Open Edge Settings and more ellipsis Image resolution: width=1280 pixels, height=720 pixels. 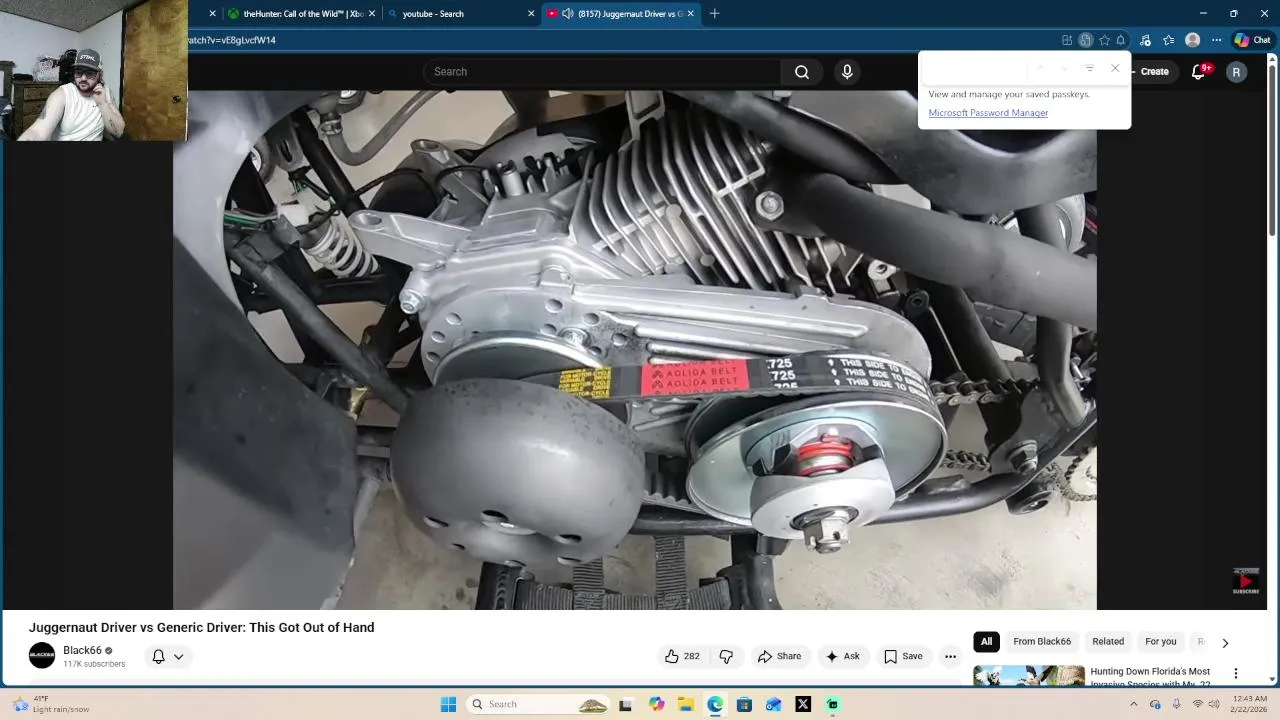pyautogui.click(x=1216, y=40)
